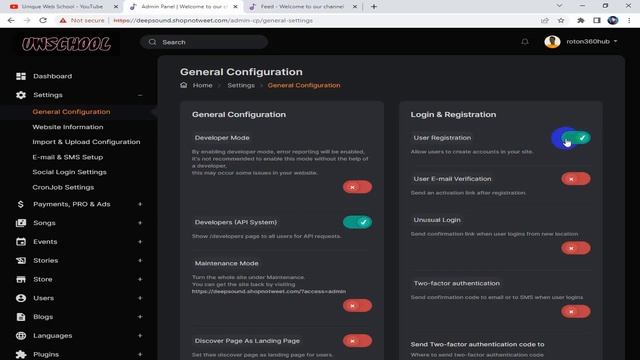Open Website Information settings
640x360 pixels.
pyautogui.click(x=68, y=127)
